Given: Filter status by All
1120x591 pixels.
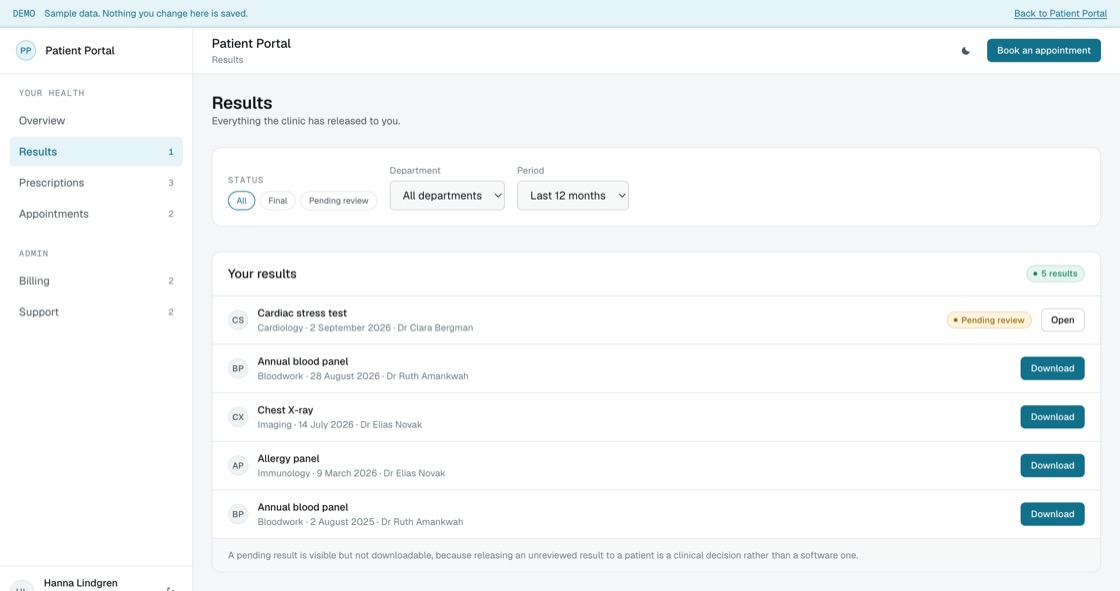Looking at the screenshot, I should click(241, 201).
